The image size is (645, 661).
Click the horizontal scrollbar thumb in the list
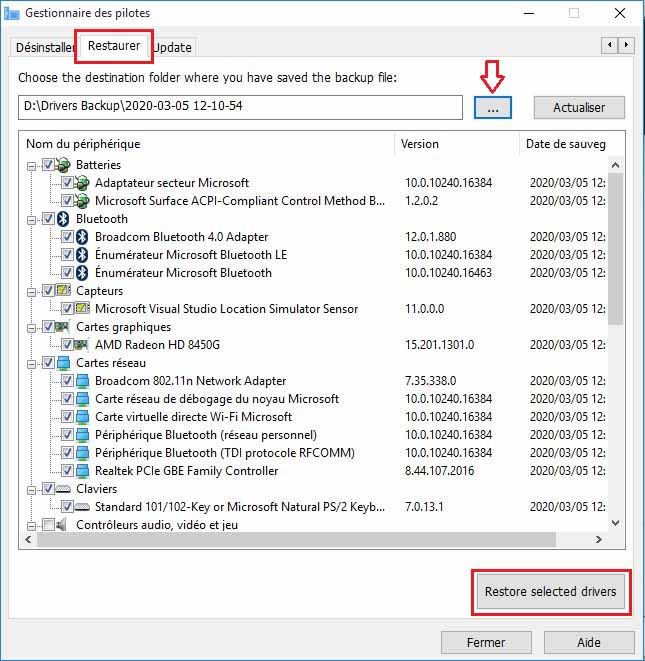[x=296, y=540]
